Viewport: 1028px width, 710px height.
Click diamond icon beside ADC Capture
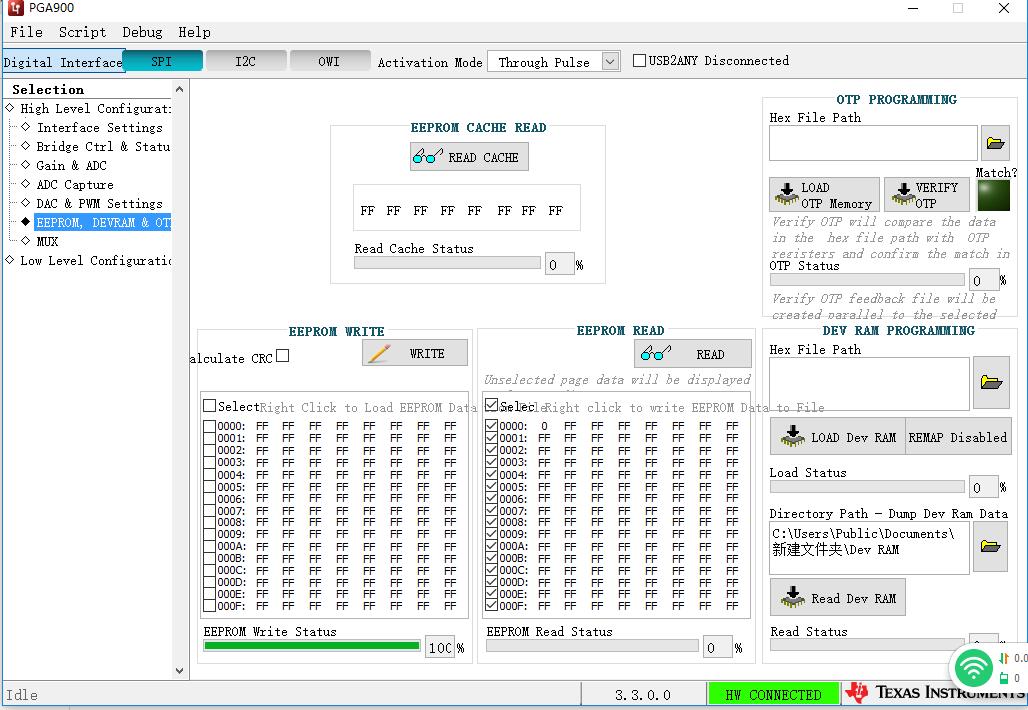(x=26, y=184)
